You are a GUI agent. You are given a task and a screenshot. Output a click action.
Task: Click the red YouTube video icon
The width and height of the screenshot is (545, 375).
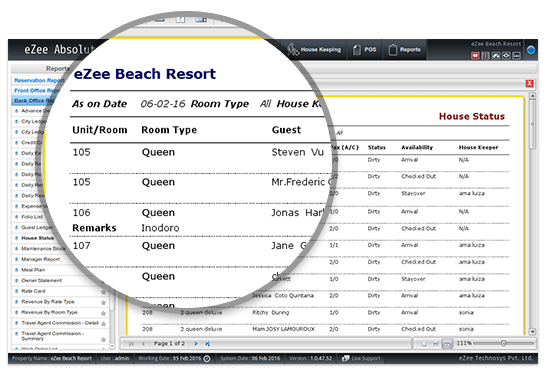(x=475, y=56)
